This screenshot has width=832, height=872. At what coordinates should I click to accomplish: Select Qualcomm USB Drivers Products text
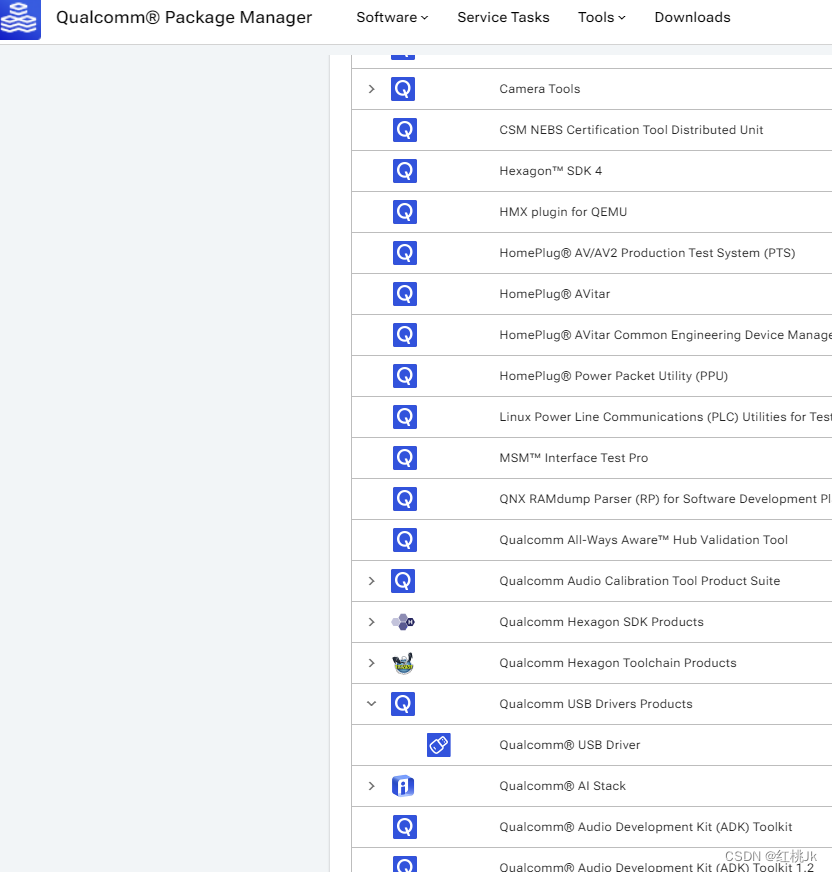point(596,704)
